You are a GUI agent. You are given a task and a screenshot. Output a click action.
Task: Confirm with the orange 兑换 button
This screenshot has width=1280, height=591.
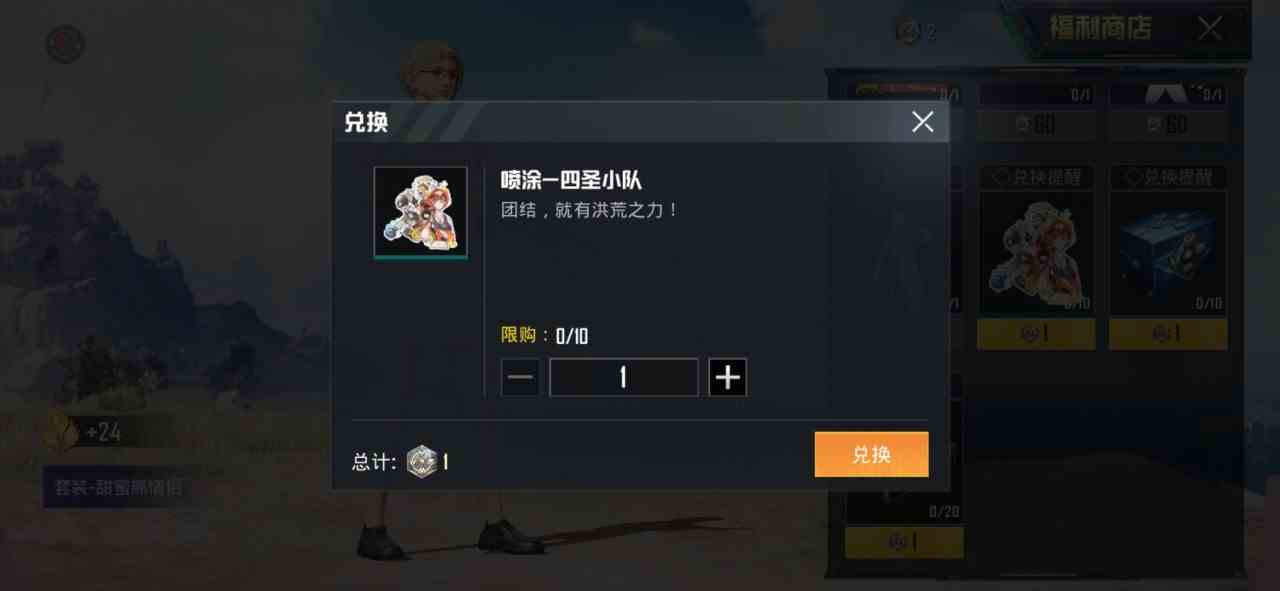(871, 455)
